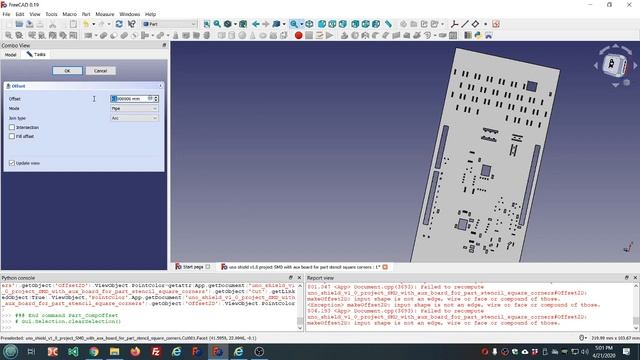Screen dimensions: 640x360
Task: Expand the draw style dropdown arrow
Action: click(236, 24)
